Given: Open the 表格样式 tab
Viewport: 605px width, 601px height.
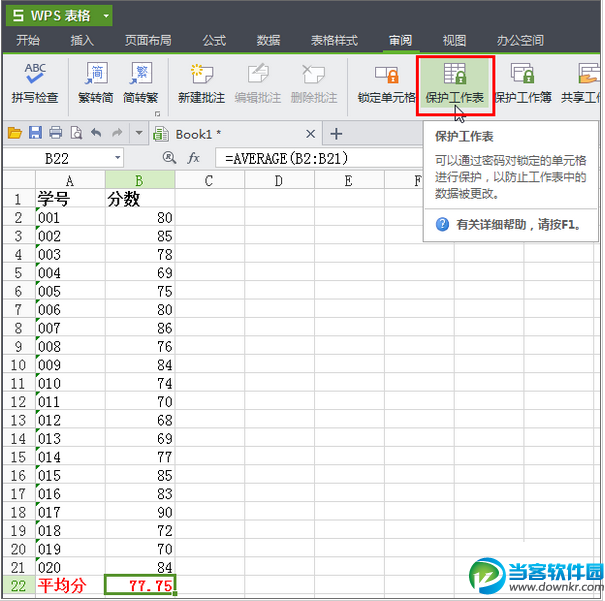Looking at the screenshot, I should tap(335, 40).
